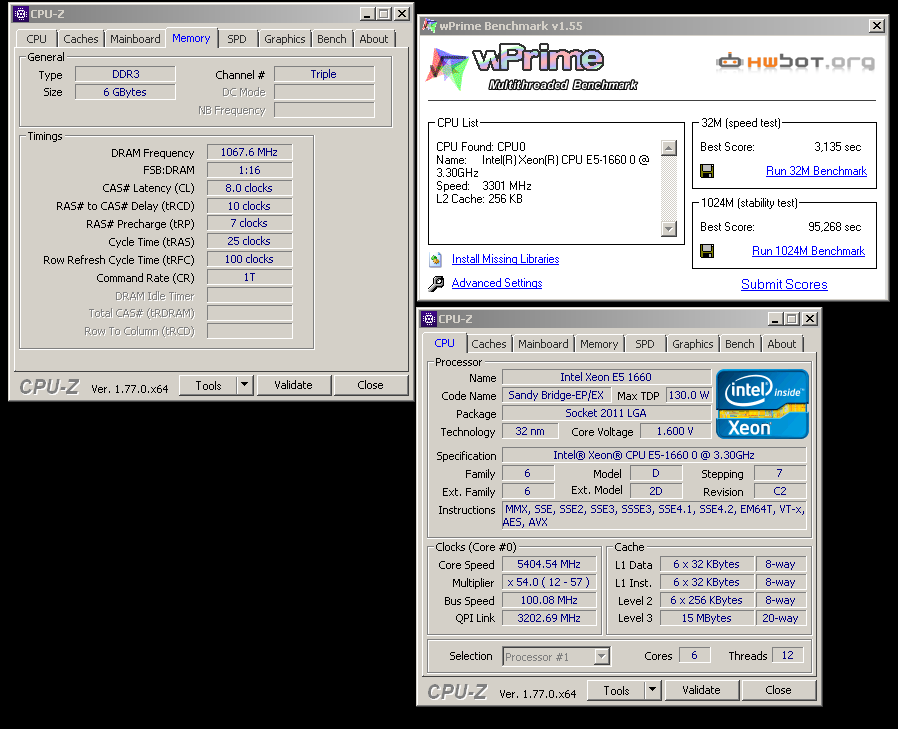Viewport: 898px width, 729px height.
Task: Open SPD tab in Memory window
Action: [x=237, y=39]
